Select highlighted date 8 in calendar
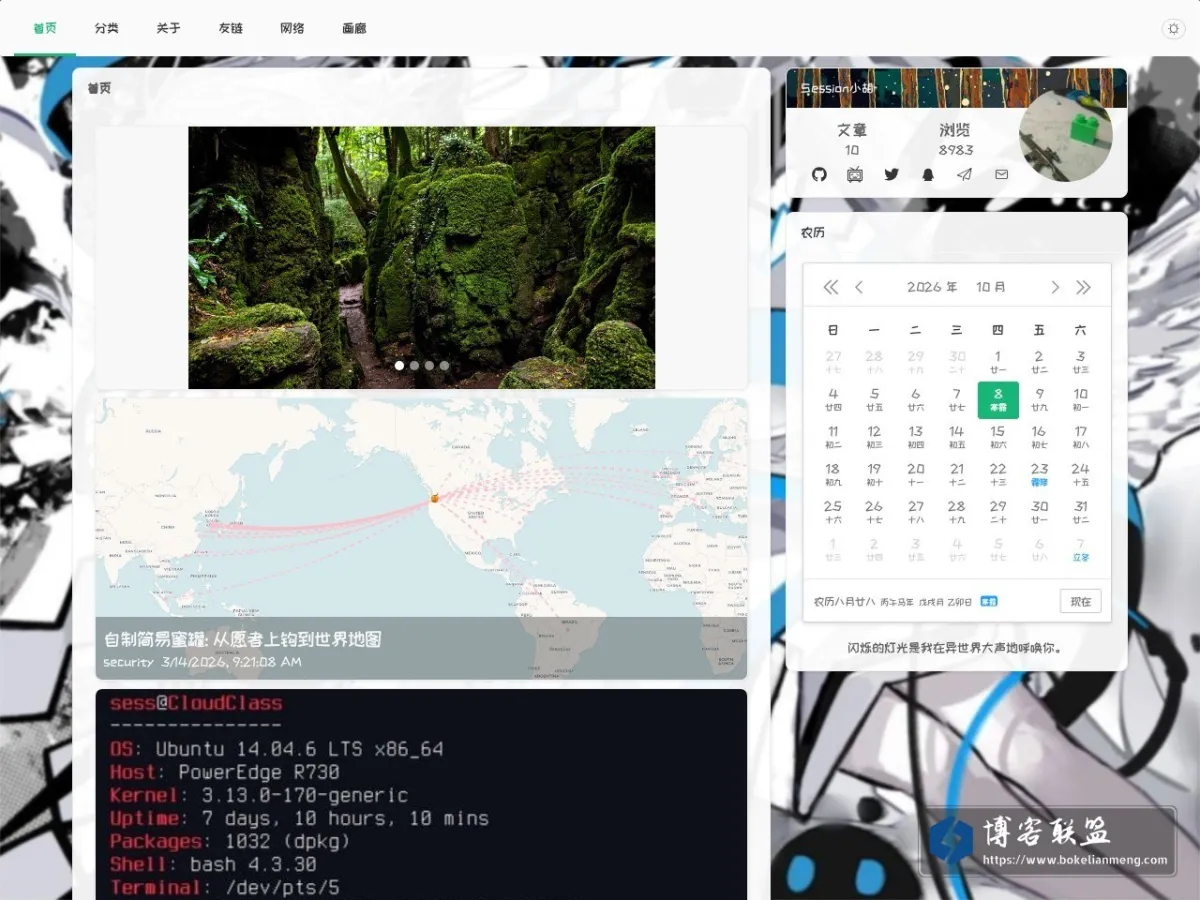The width and height of the screenshot is (1200, 900). coord(998,400)
